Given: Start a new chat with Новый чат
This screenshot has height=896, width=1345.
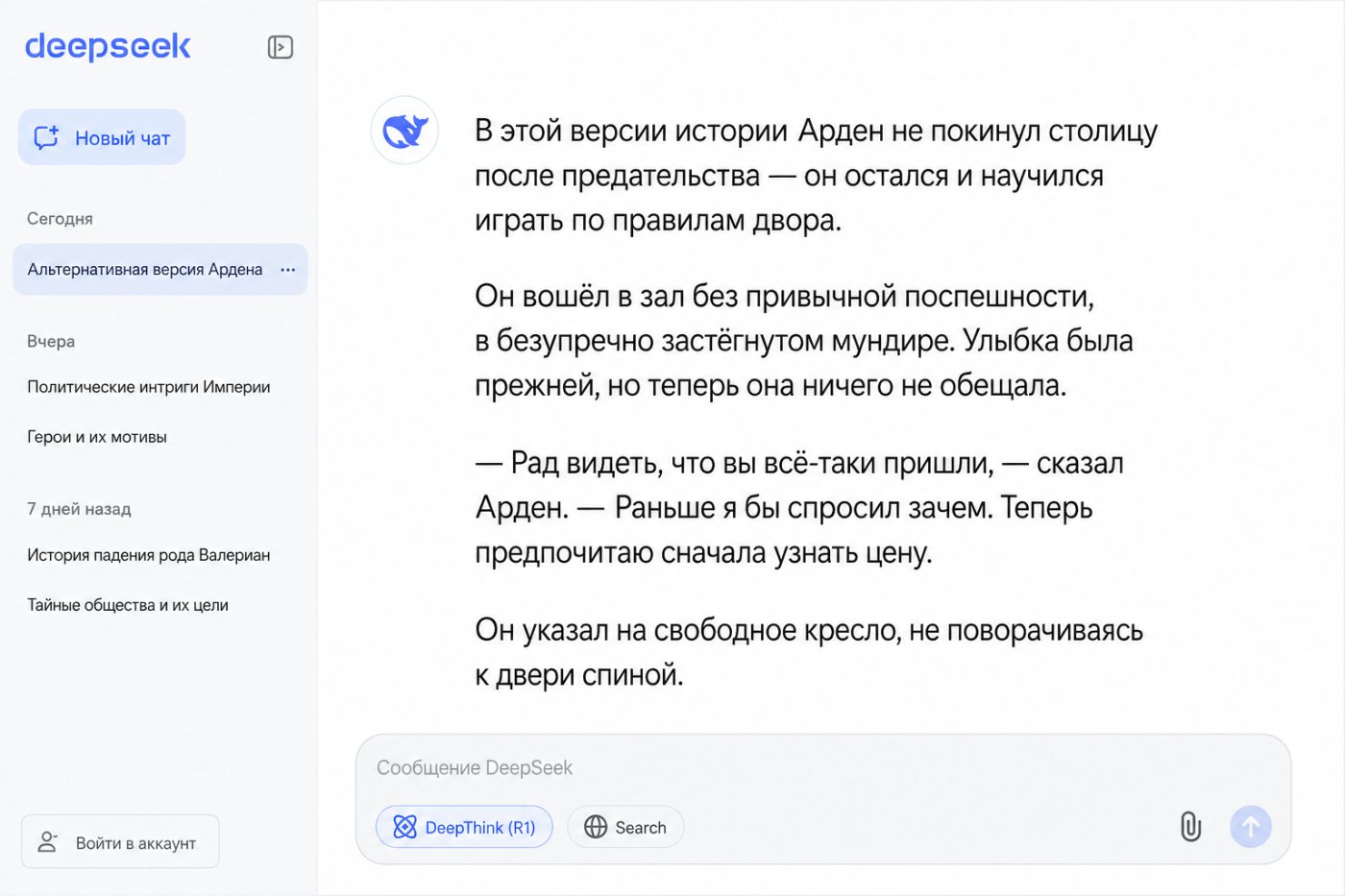Looking at the screenshot, I should pos(102,137).
